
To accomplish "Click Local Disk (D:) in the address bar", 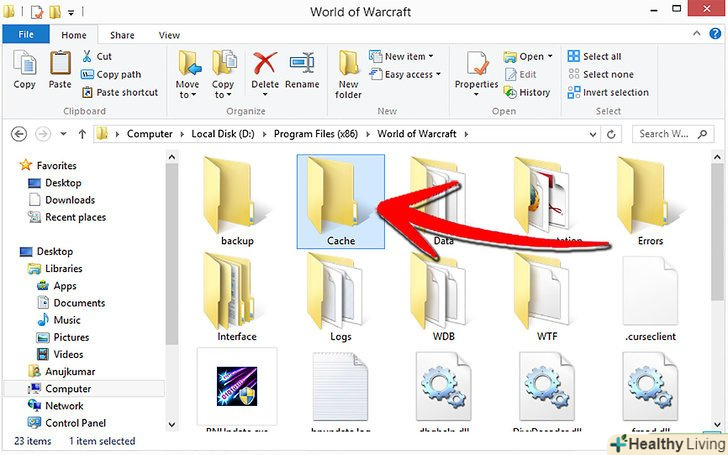I will tap(223, 134).
